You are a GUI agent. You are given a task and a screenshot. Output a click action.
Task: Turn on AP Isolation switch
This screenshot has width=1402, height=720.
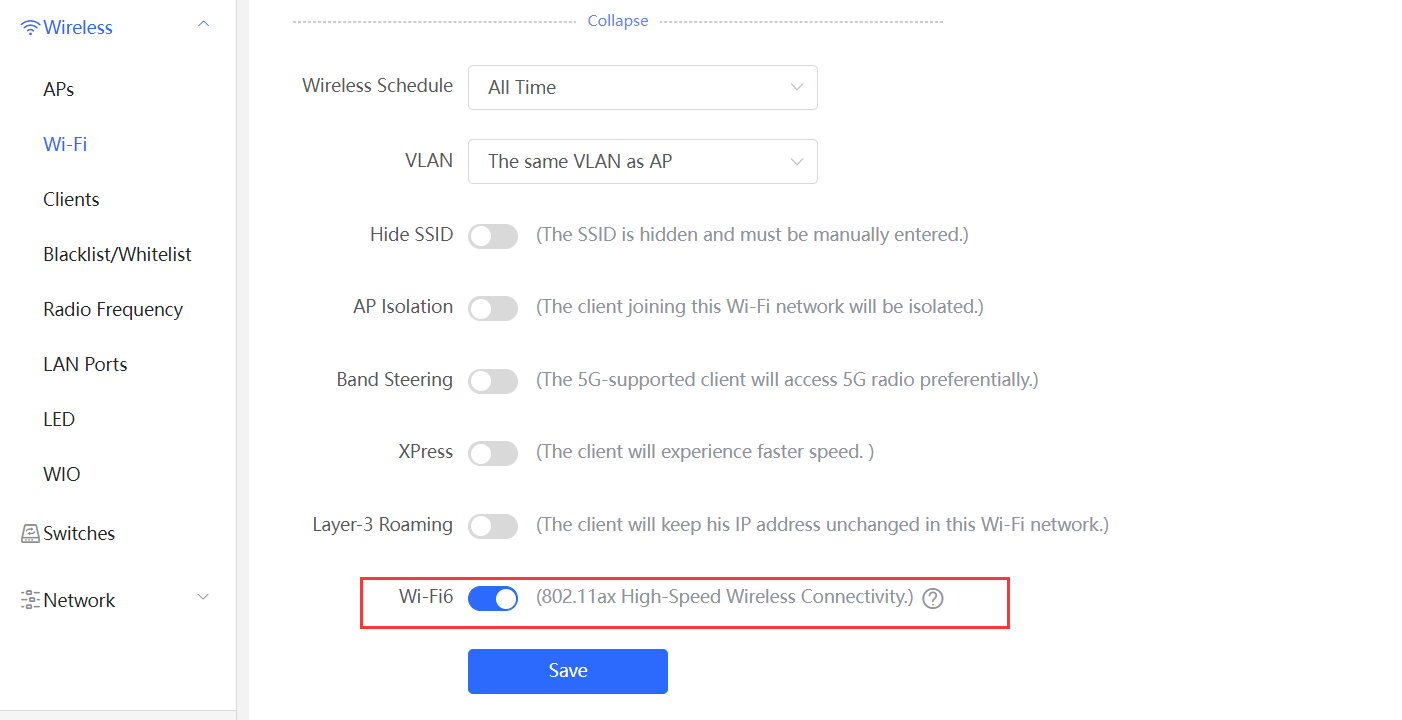[x=493, y=308]
